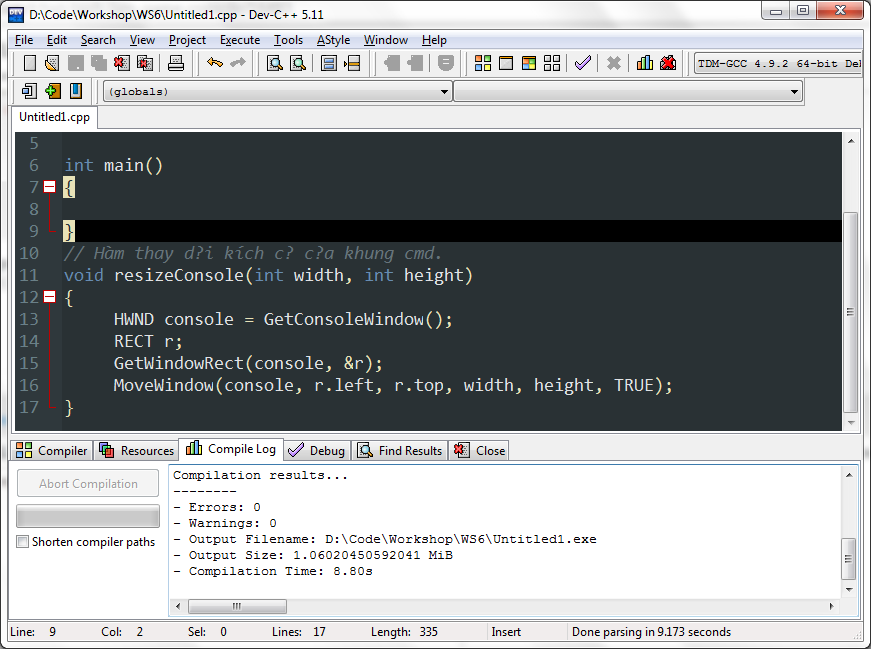Click the Find magnifier toolbar icon

(275, 63)
